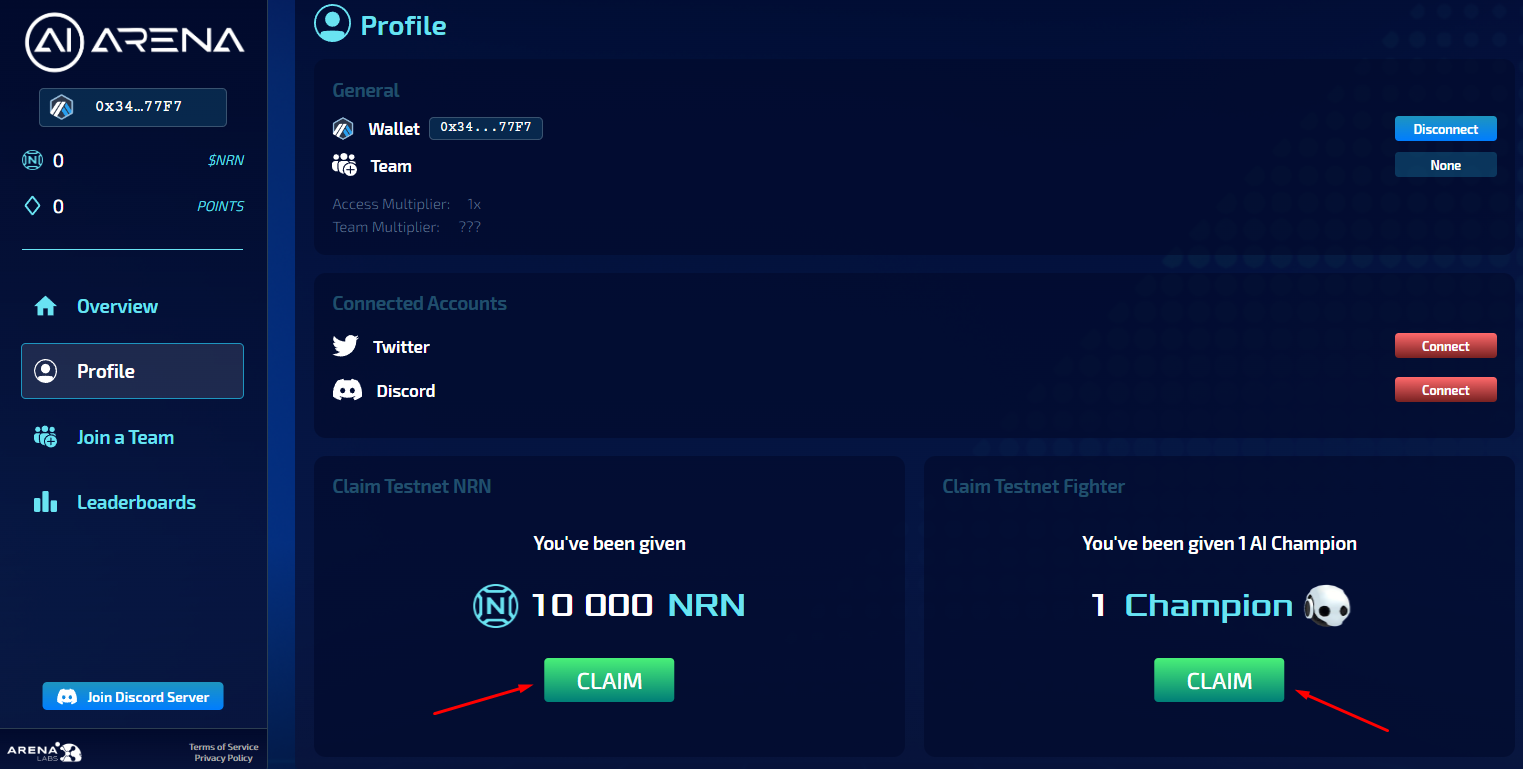The image size is (1523, 769).
Task: Open the Overview page
Action: click(132, 306)
